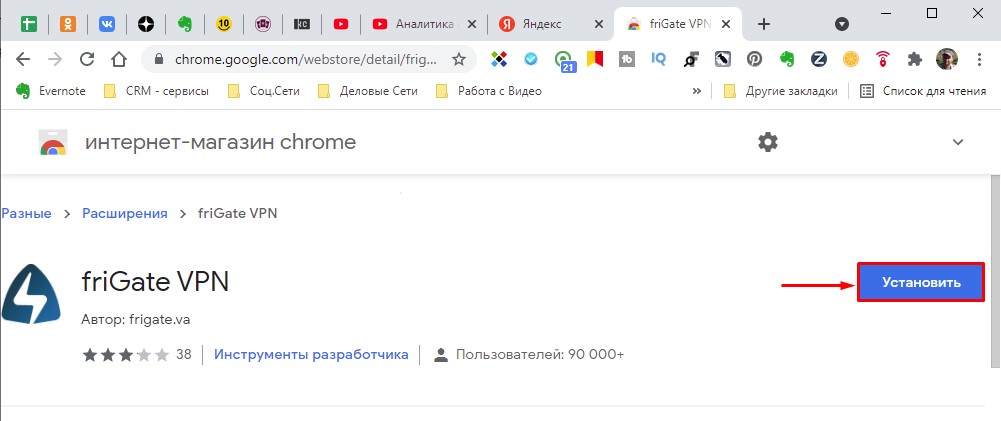1001x421 pixels.
Task: Open the orange slice extension icon
Action: (851, 59)
